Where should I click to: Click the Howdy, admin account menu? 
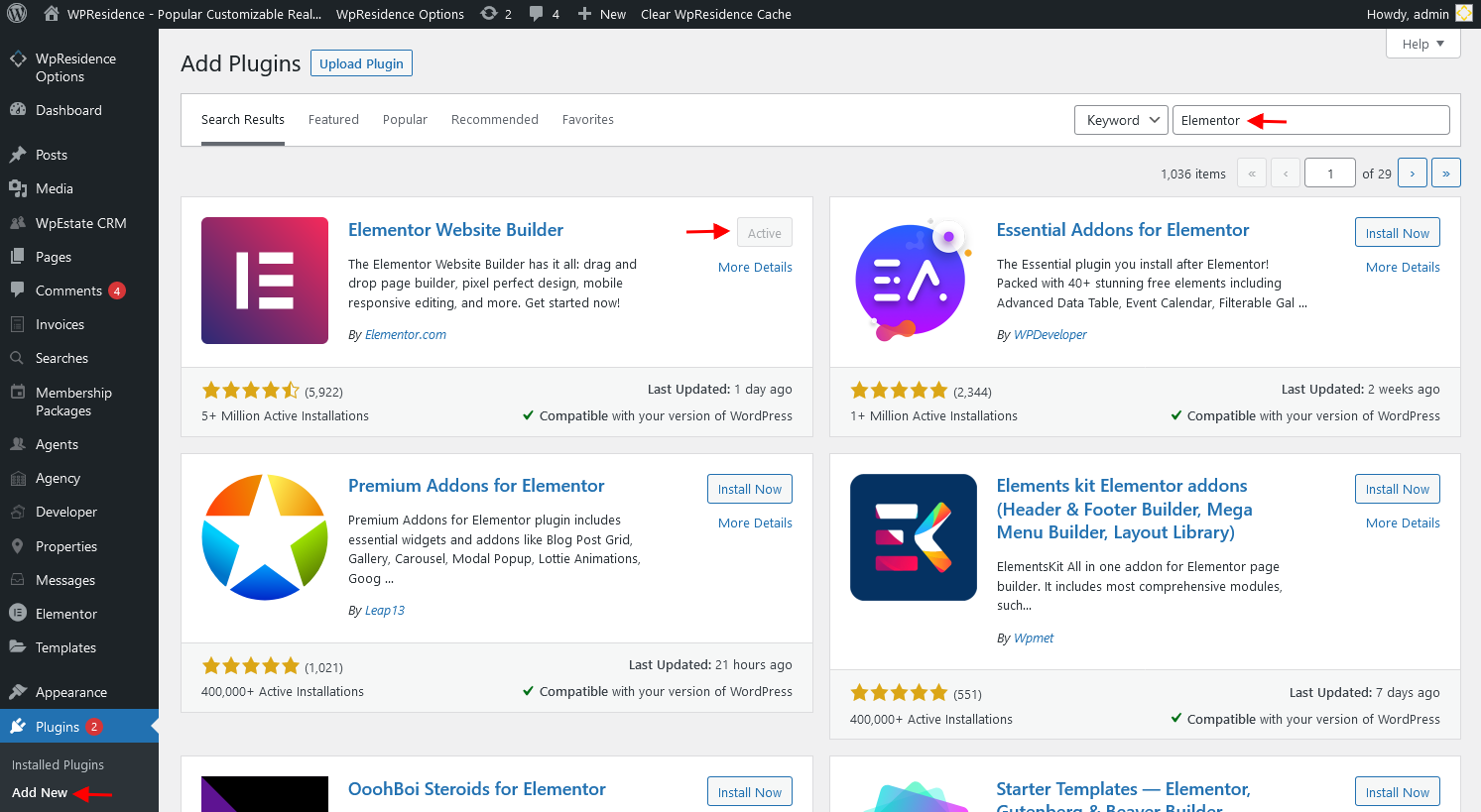point(1419,14)
